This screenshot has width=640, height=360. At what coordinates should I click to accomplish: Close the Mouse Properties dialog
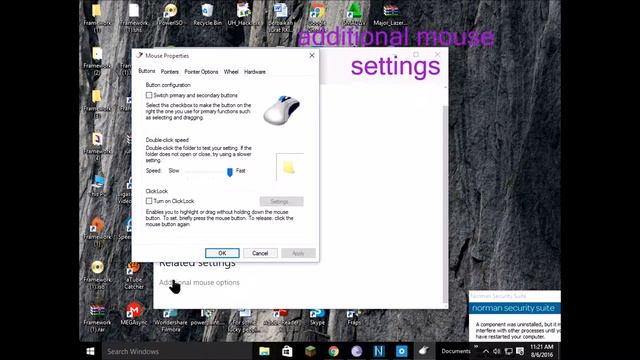pyautogui.click(x=312, y=55)
